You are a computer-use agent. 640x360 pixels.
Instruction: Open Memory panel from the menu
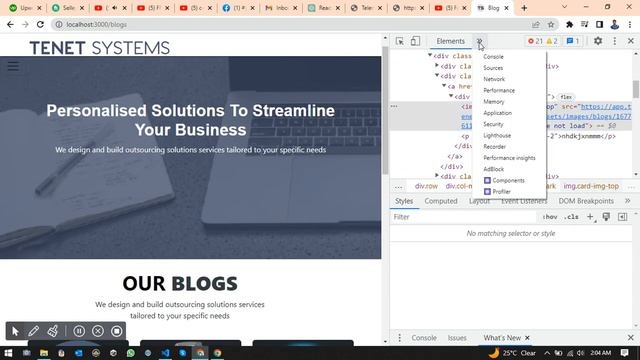[x=493, y=102]
